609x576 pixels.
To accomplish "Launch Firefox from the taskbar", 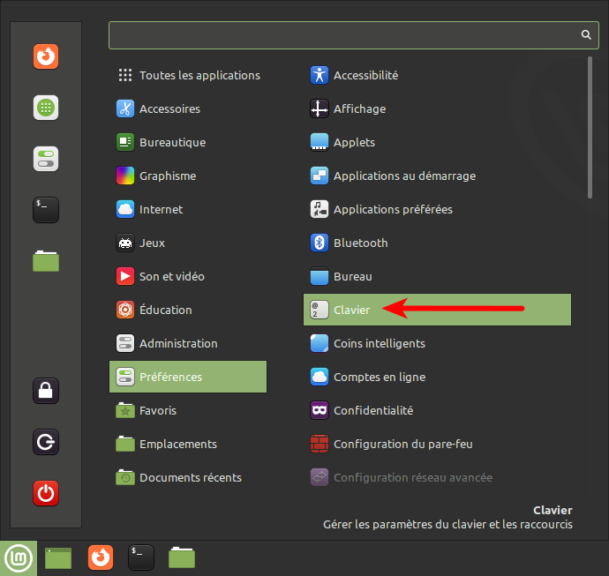I will click(101, 557).
